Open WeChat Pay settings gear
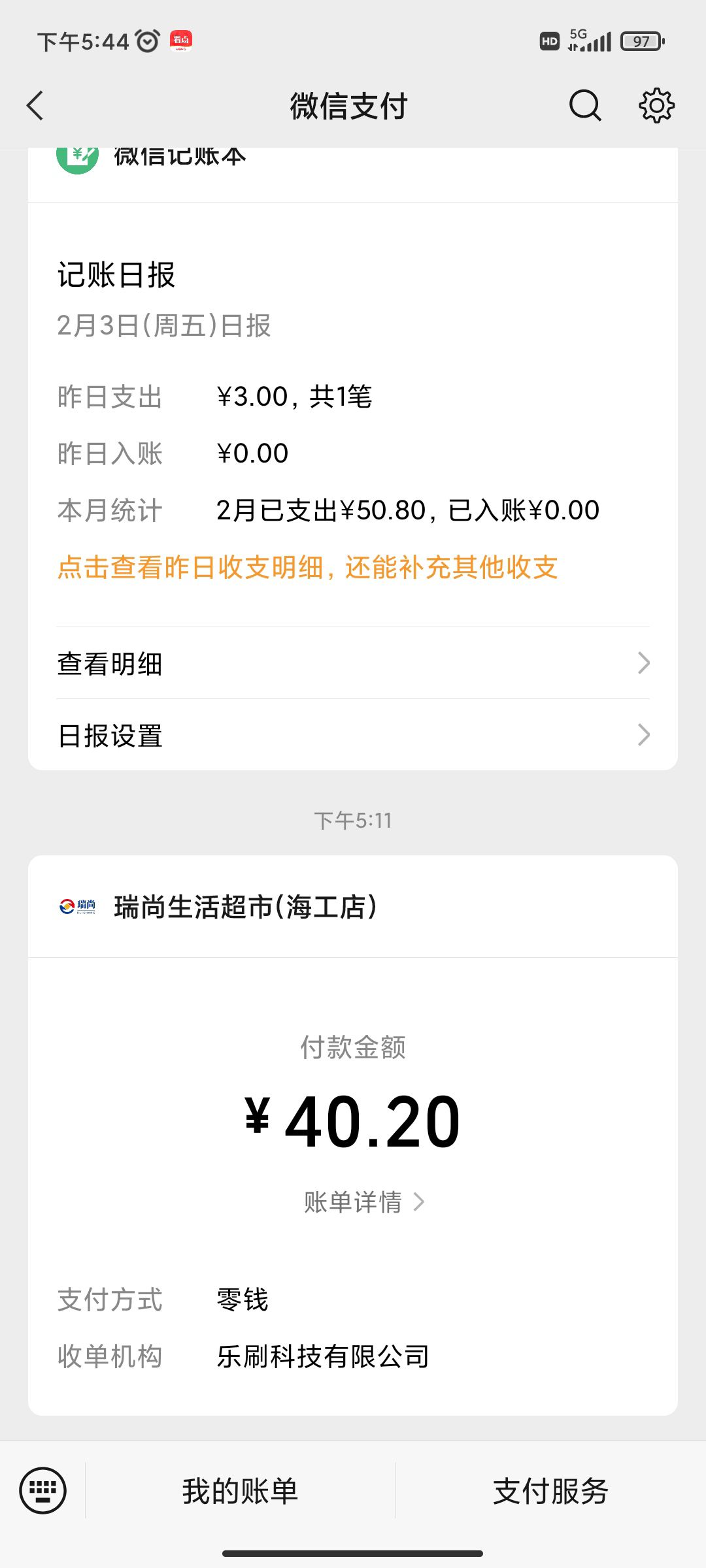706x1568 pixels. 656,106
